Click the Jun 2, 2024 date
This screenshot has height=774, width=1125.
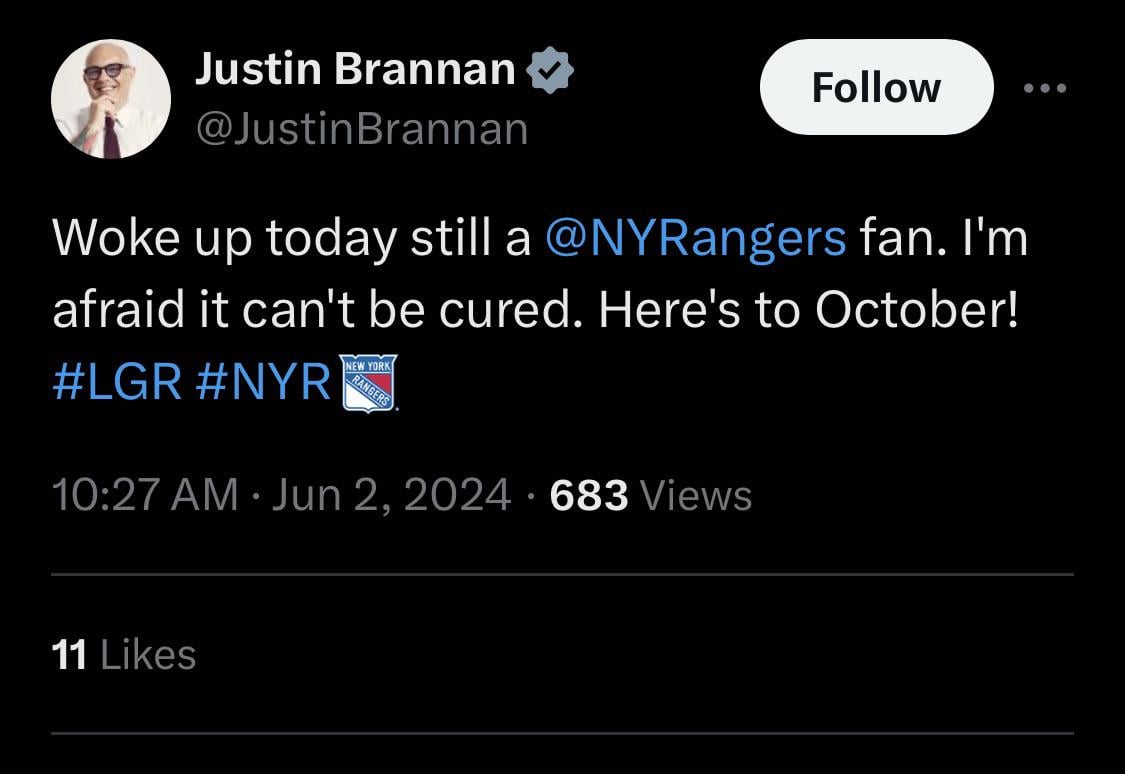click(391, 495)
